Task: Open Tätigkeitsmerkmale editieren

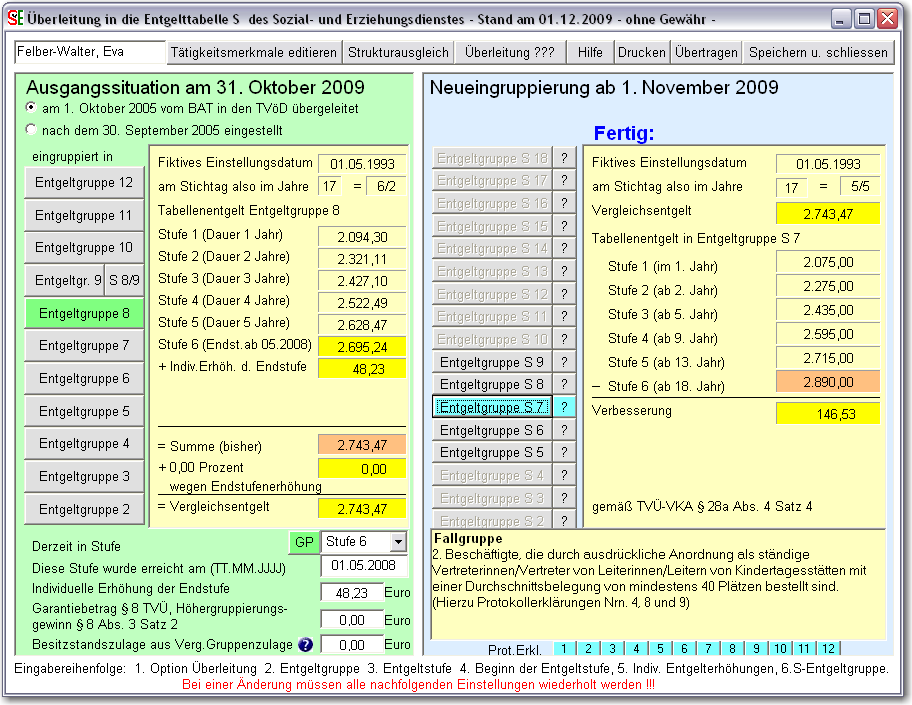Action: 254,52
